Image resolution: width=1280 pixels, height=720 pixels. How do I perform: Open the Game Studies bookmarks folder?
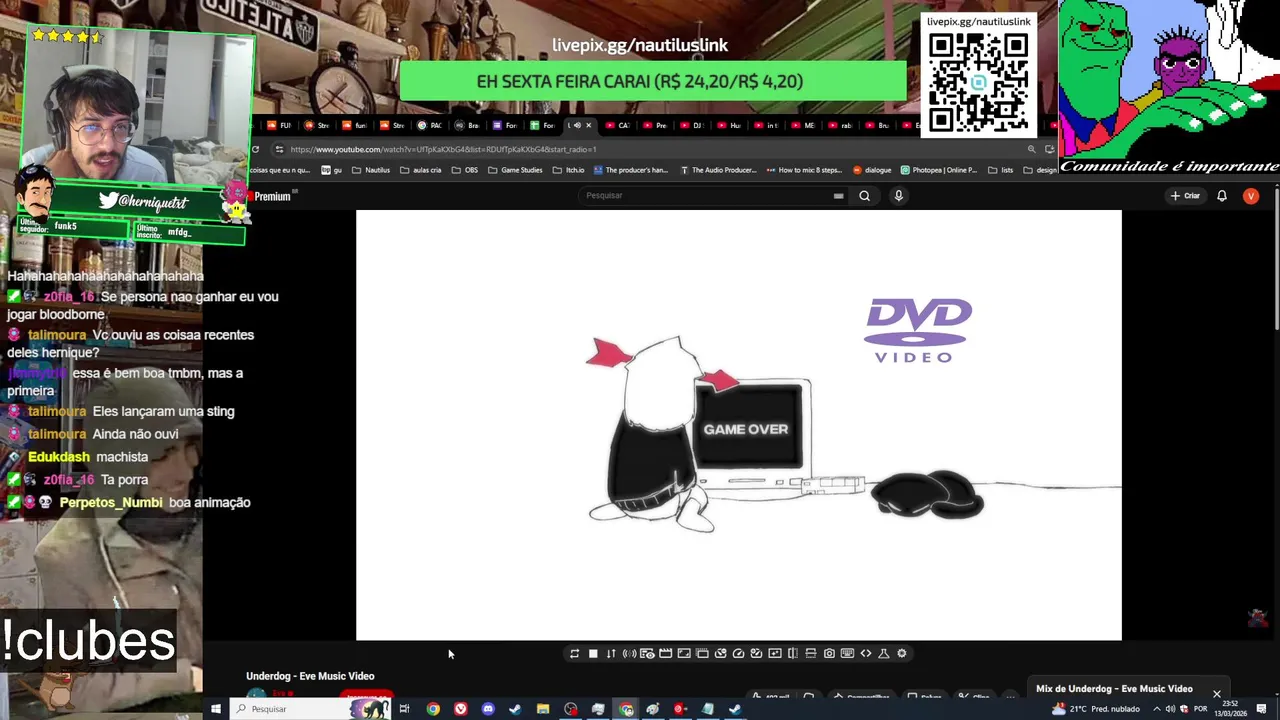(x=515, y=170)
